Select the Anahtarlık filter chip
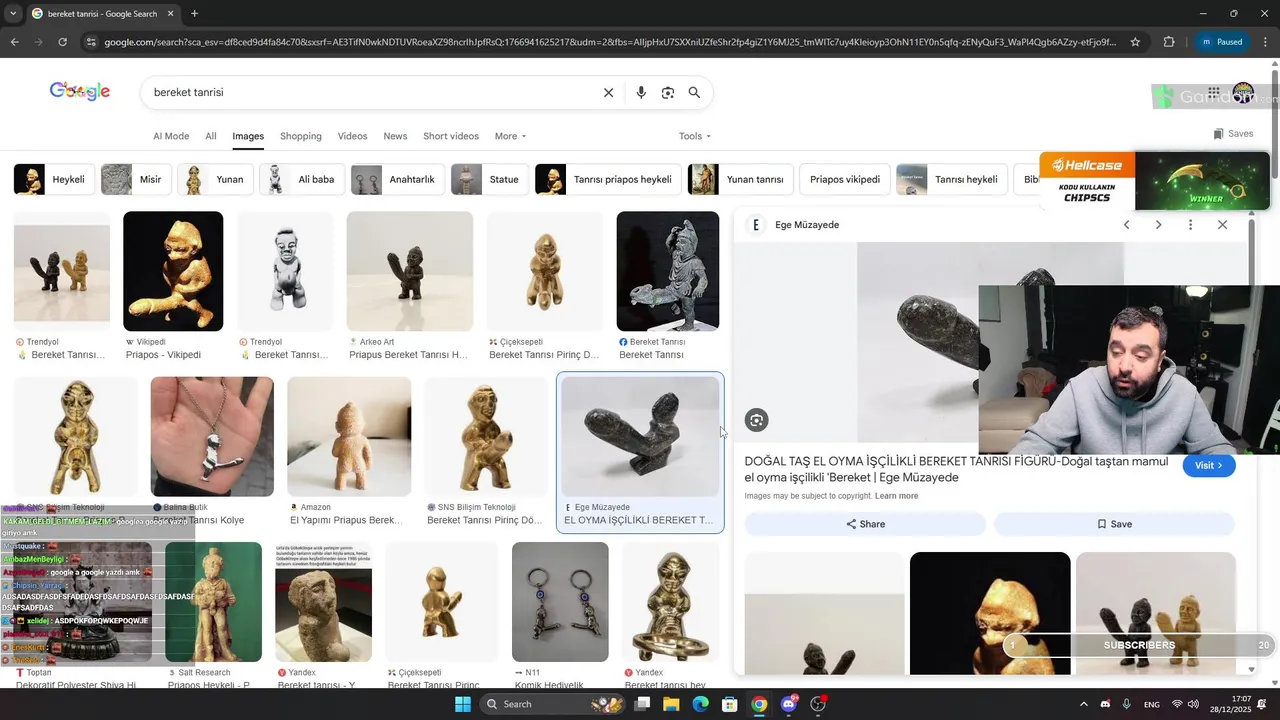 point(398,180)
